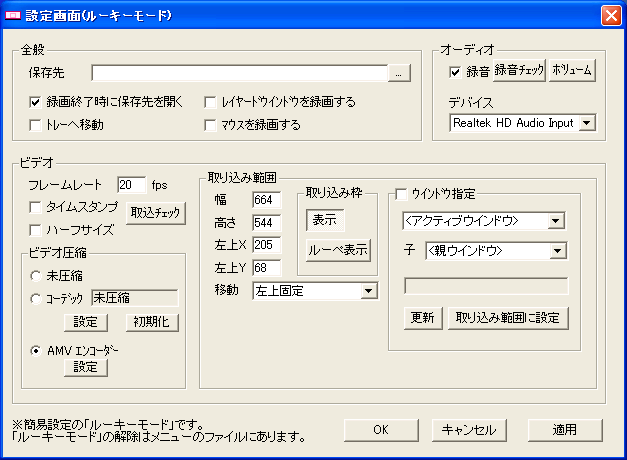Viewport: 627px width, 460px height.
Task: Expand the <アクティブウインドウ> dropdown
Action: [x=556, y=221]
